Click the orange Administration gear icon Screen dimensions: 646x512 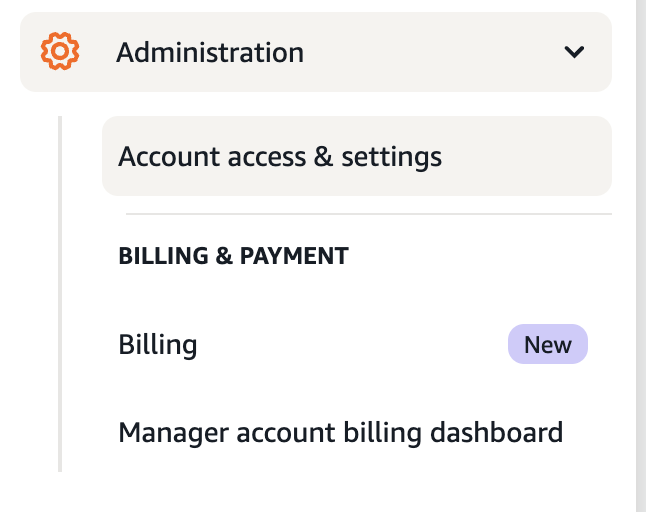[x=60, y=51]
